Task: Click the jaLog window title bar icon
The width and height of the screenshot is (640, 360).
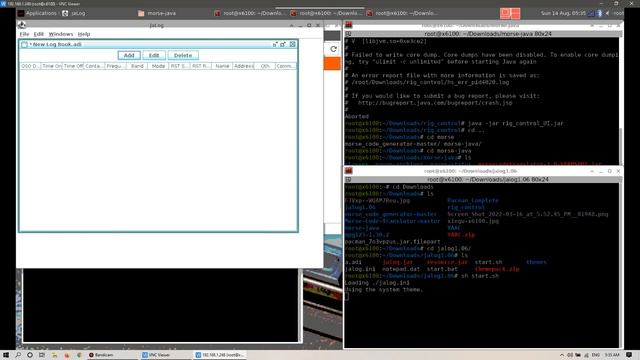Action: tap(22, 25)
